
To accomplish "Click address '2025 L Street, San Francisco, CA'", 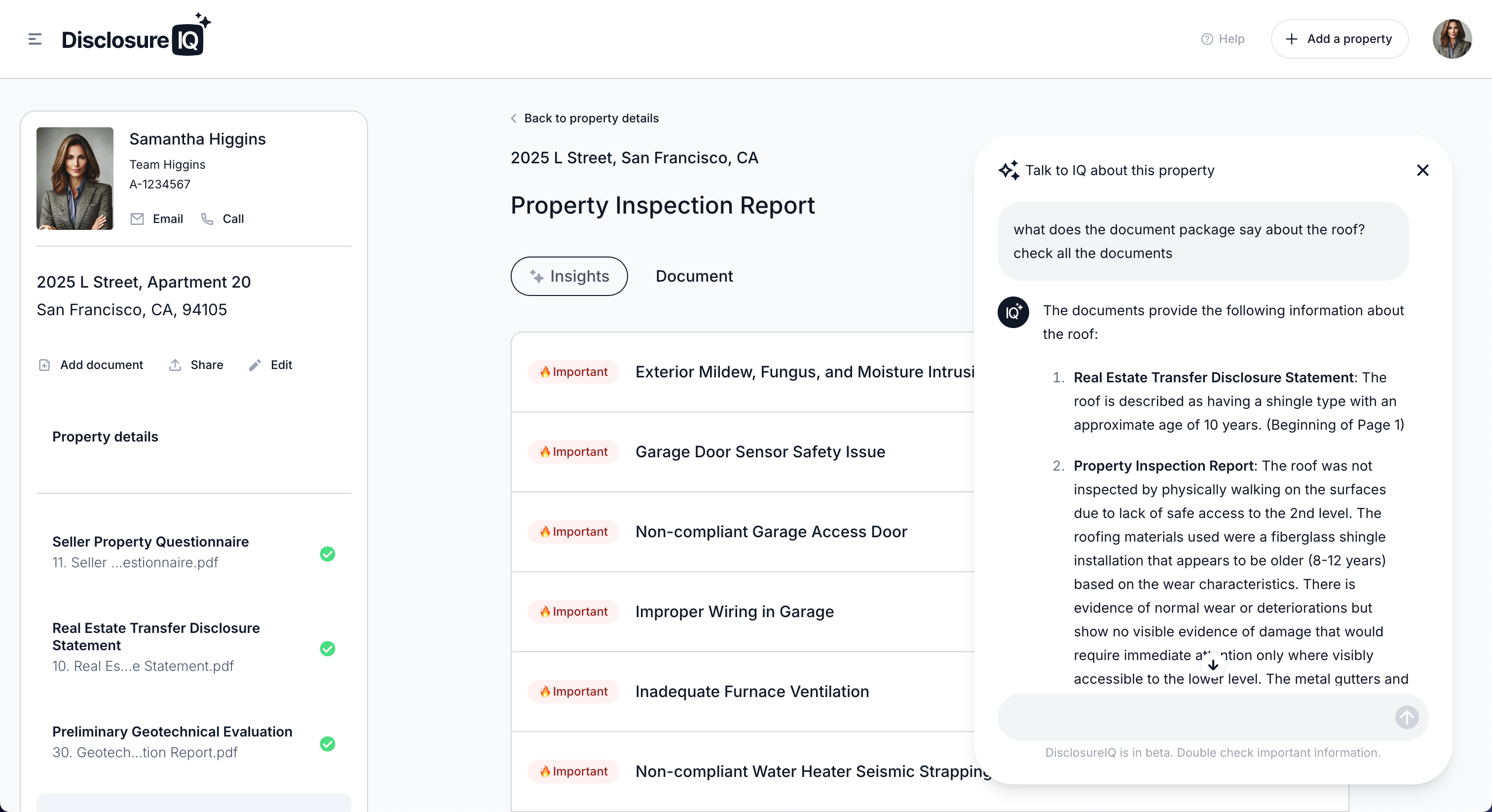I will tap(634, 157).
